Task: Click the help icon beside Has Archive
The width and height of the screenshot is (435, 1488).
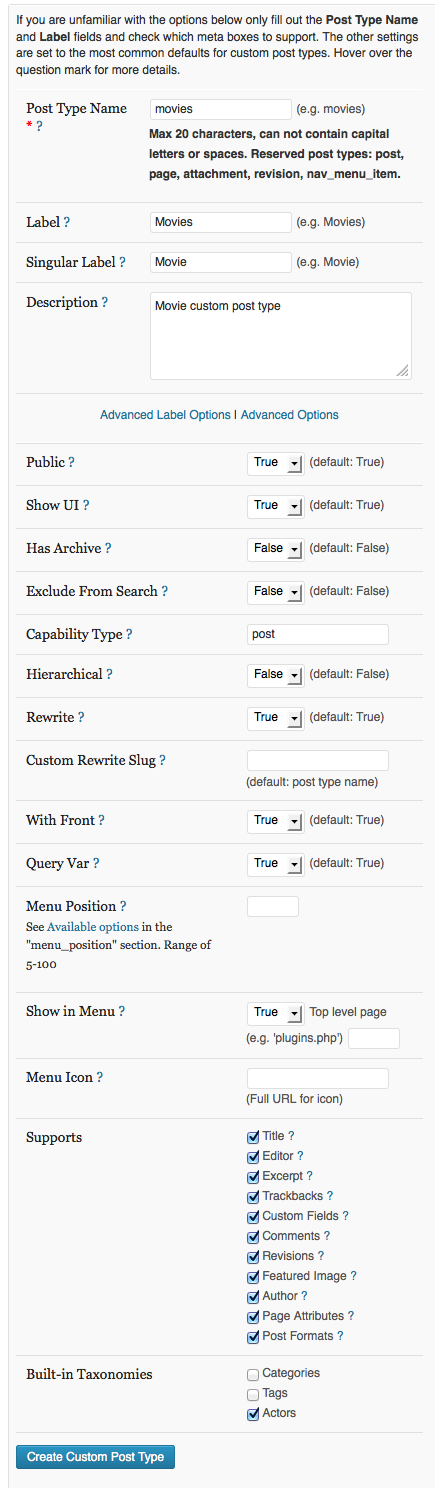Action: (108, 549)
